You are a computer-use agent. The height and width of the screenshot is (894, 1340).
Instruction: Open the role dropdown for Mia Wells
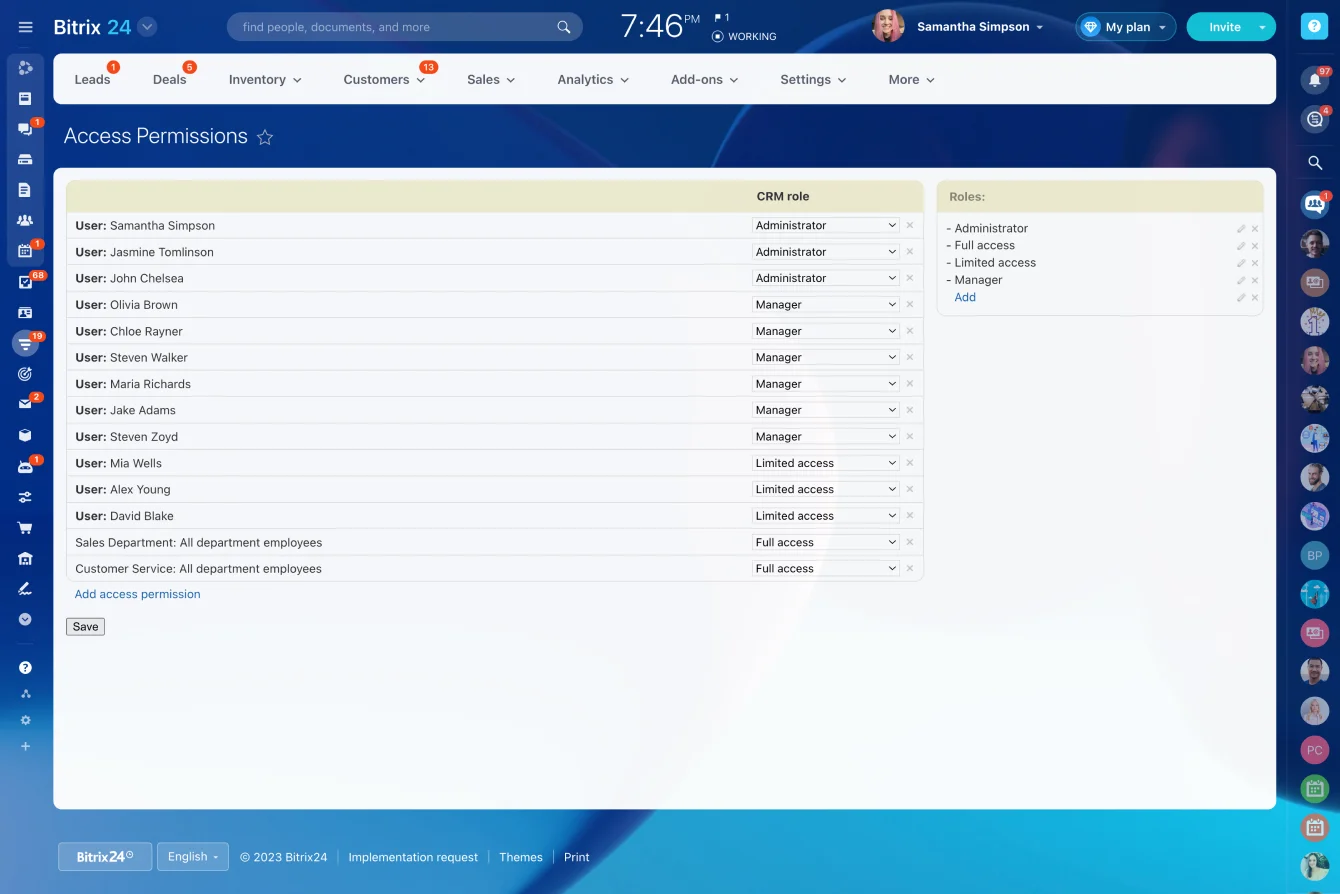[x=825, y=462]
